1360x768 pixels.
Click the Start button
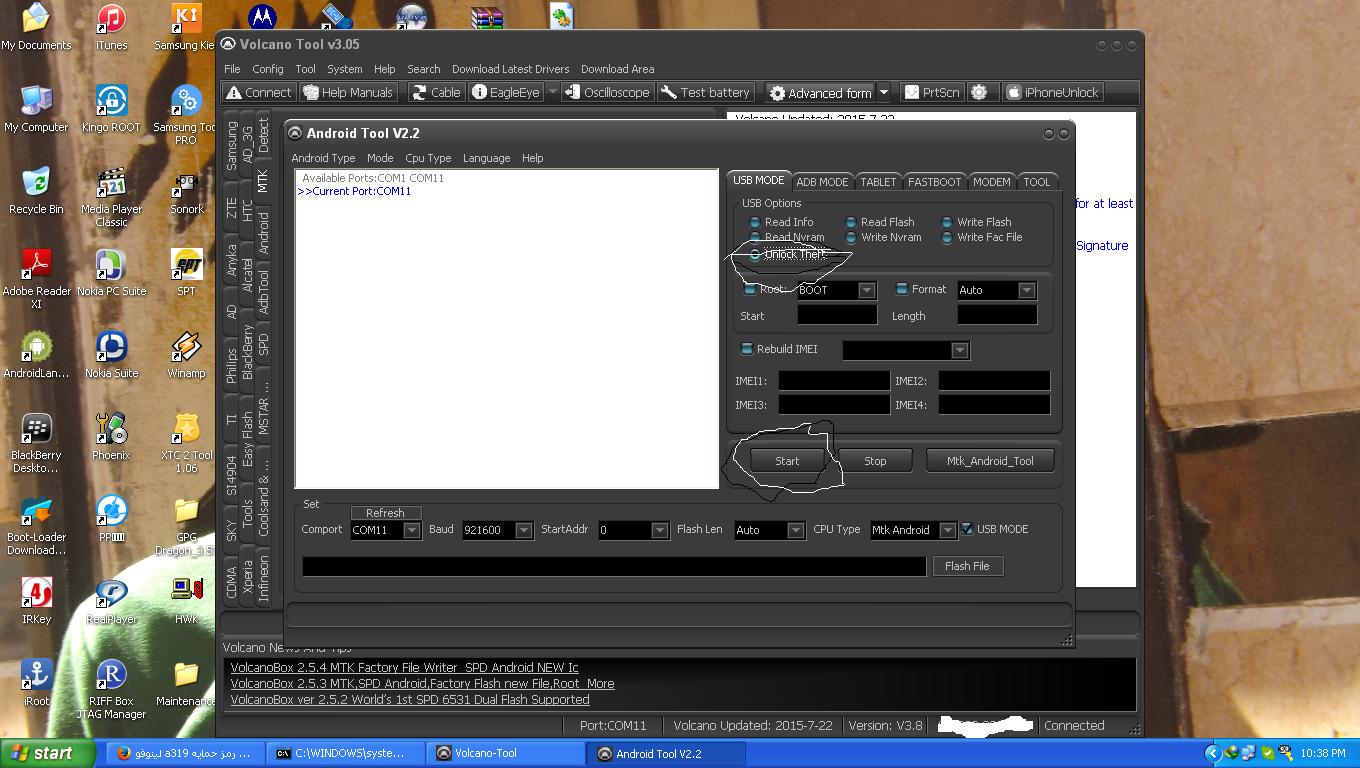787,460
